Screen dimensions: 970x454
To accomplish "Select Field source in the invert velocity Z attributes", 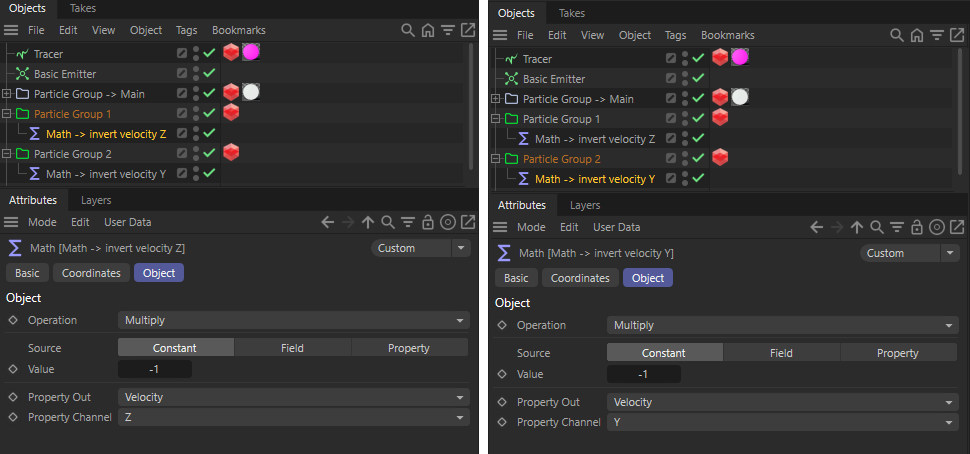I will 292,348.
